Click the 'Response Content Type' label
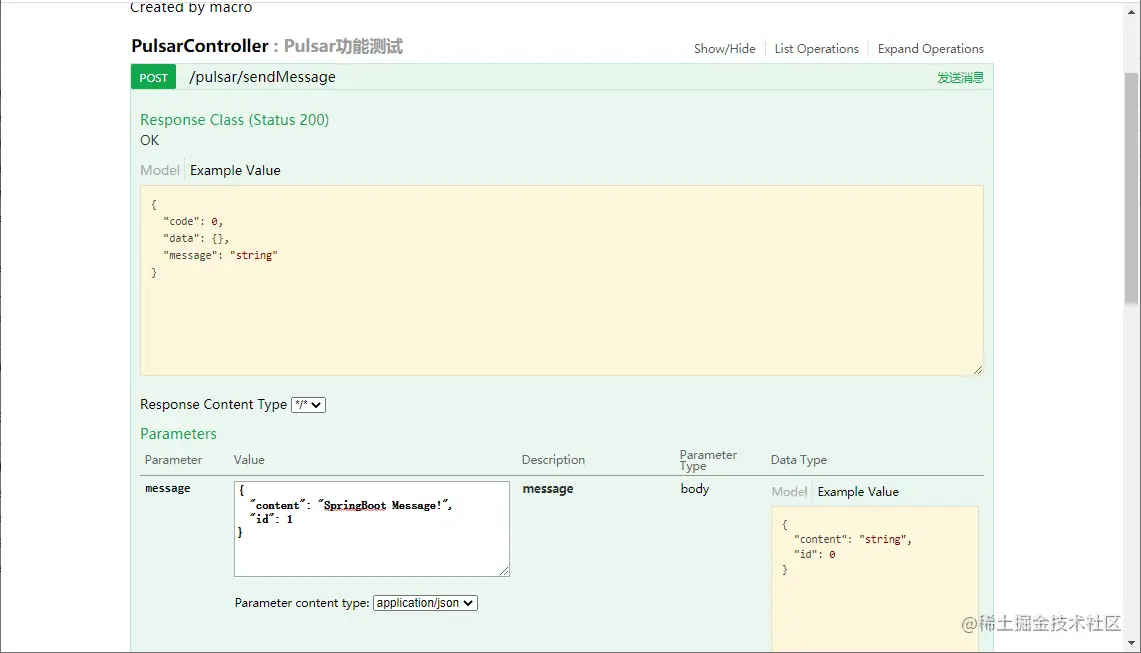 [213, 404]
